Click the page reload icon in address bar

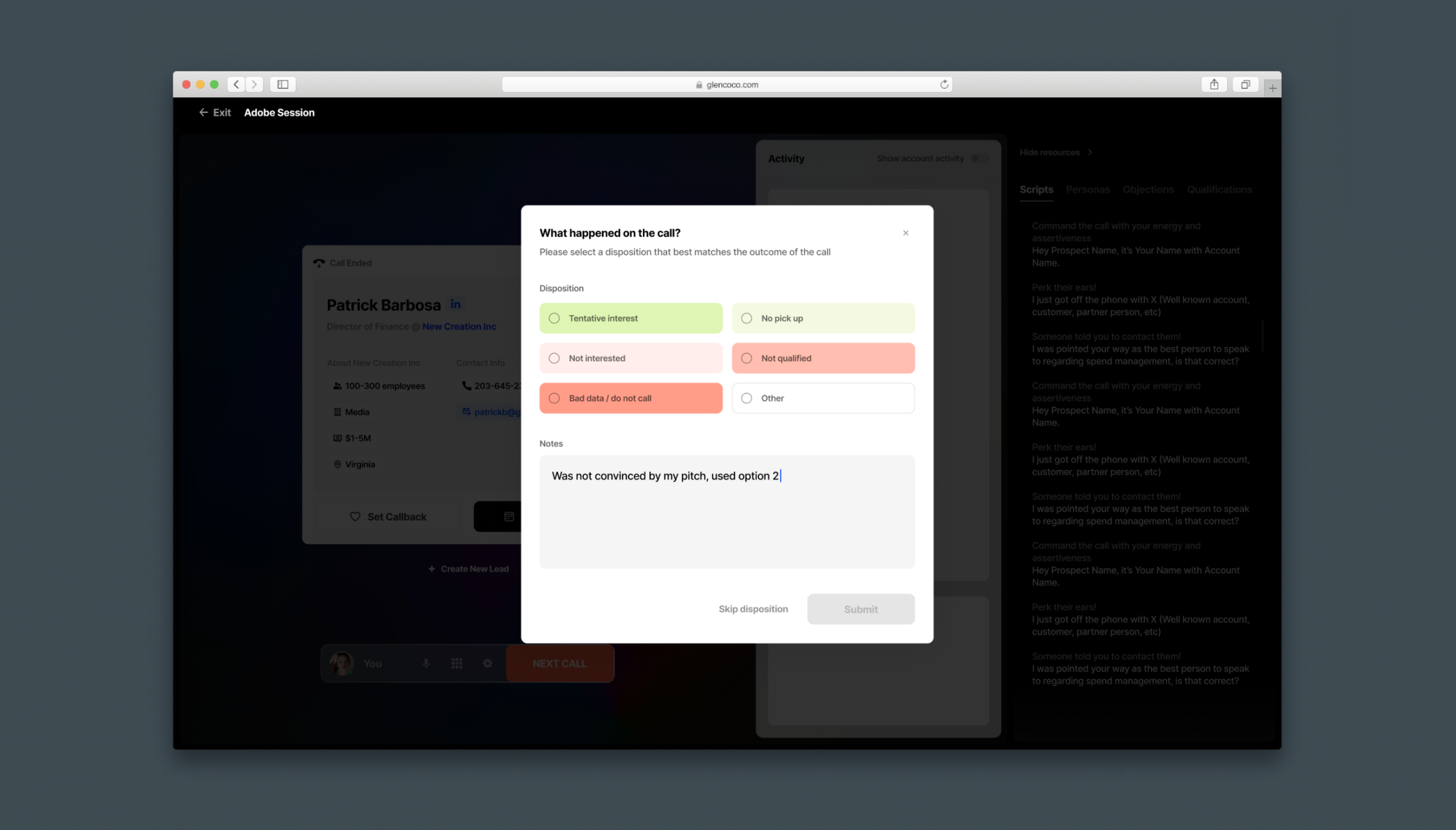click(944, 84)
